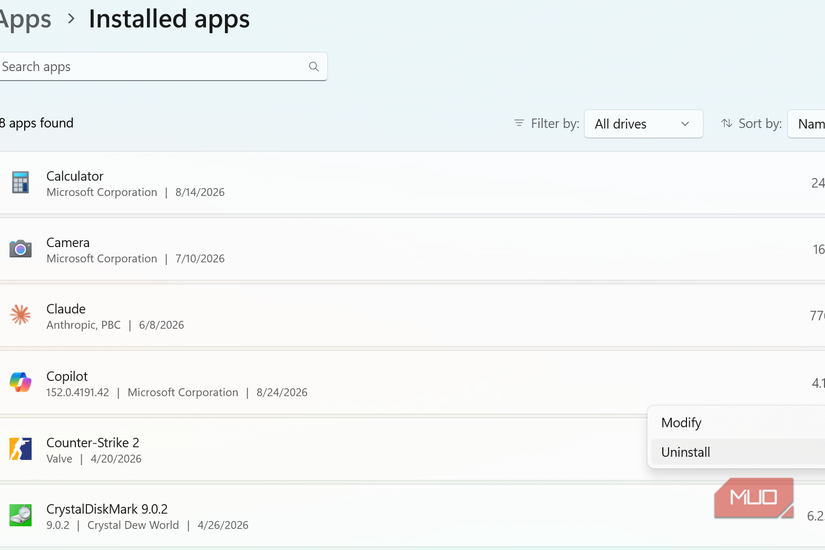Image resolution: width=825 pixels, height=550 pixels.
Task: Select the Claude app name
Action: pos(66,309)
